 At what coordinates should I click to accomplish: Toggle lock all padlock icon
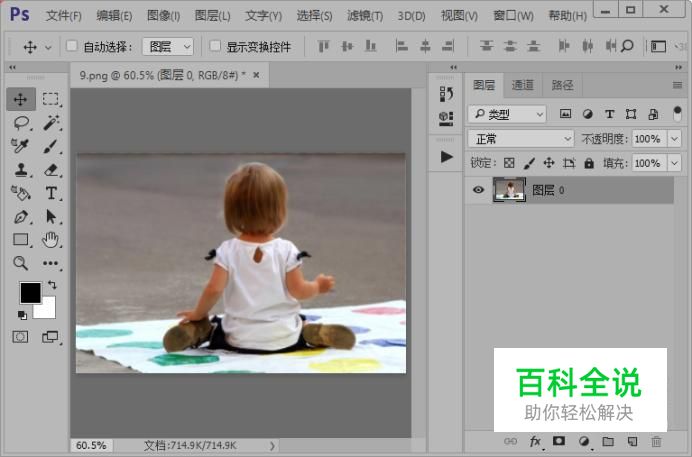pos(589,163)
